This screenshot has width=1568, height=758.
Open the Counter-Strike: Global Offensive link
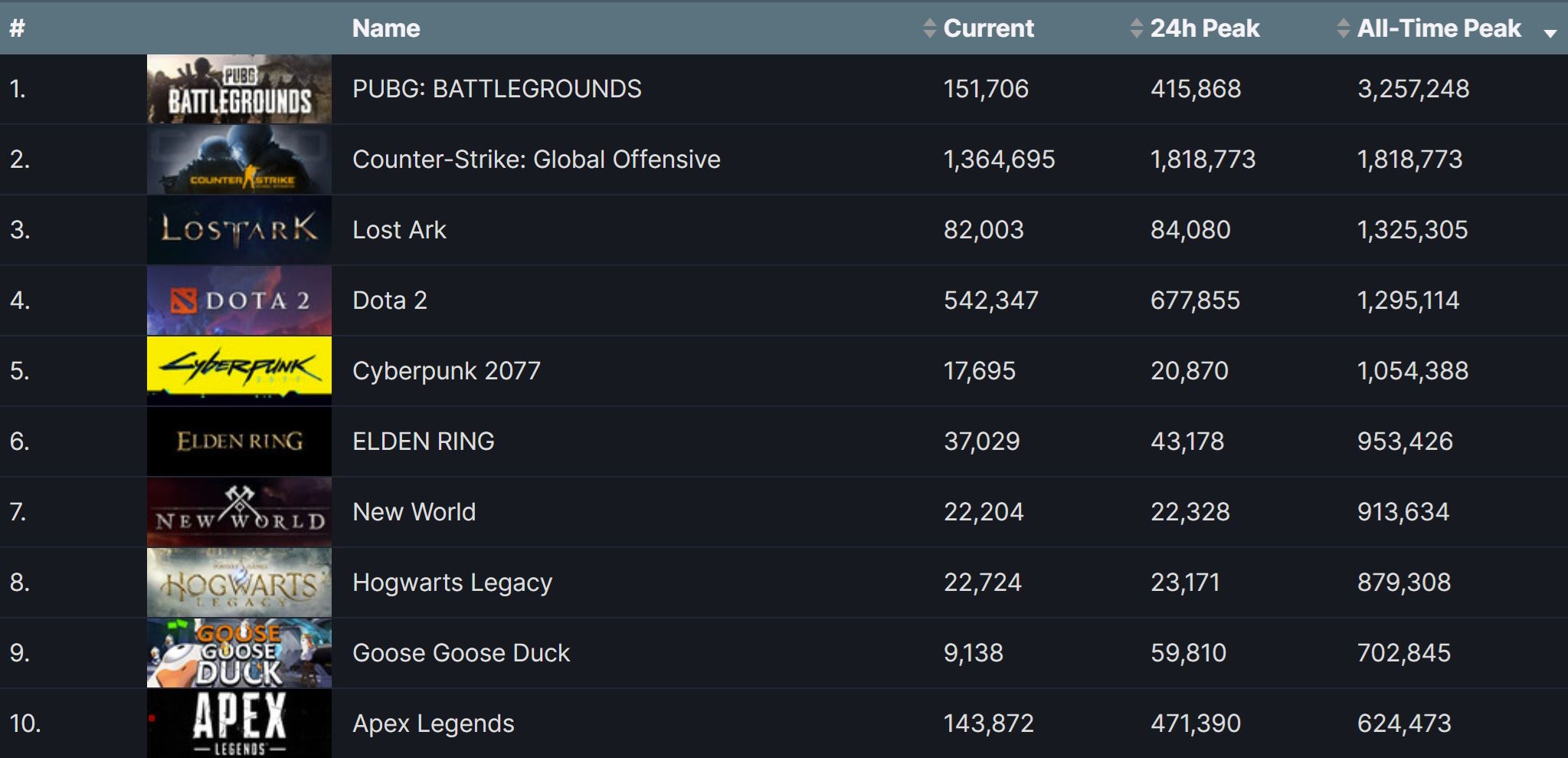536,159
